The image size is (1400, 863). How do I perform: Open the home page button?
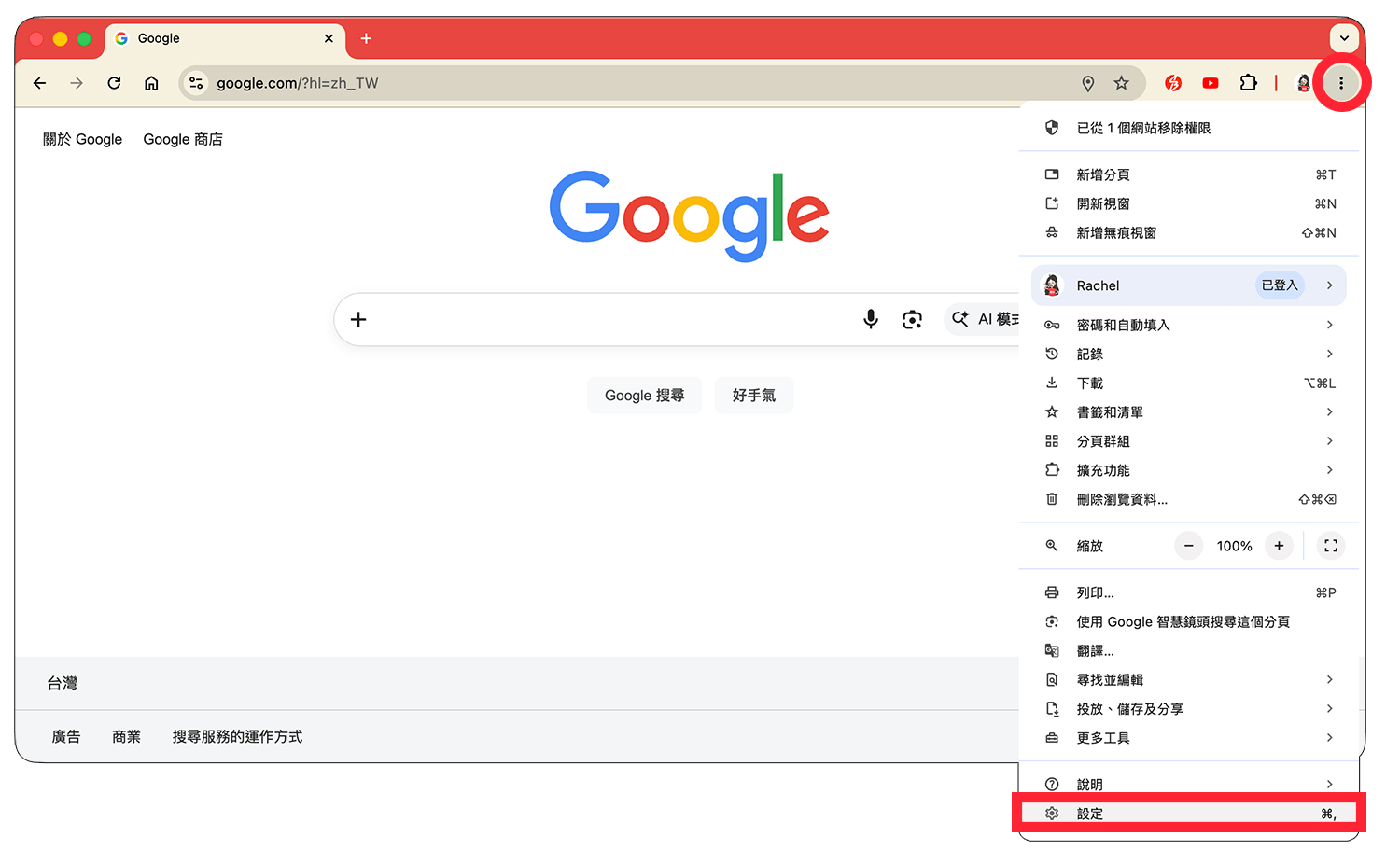point(151,83)
